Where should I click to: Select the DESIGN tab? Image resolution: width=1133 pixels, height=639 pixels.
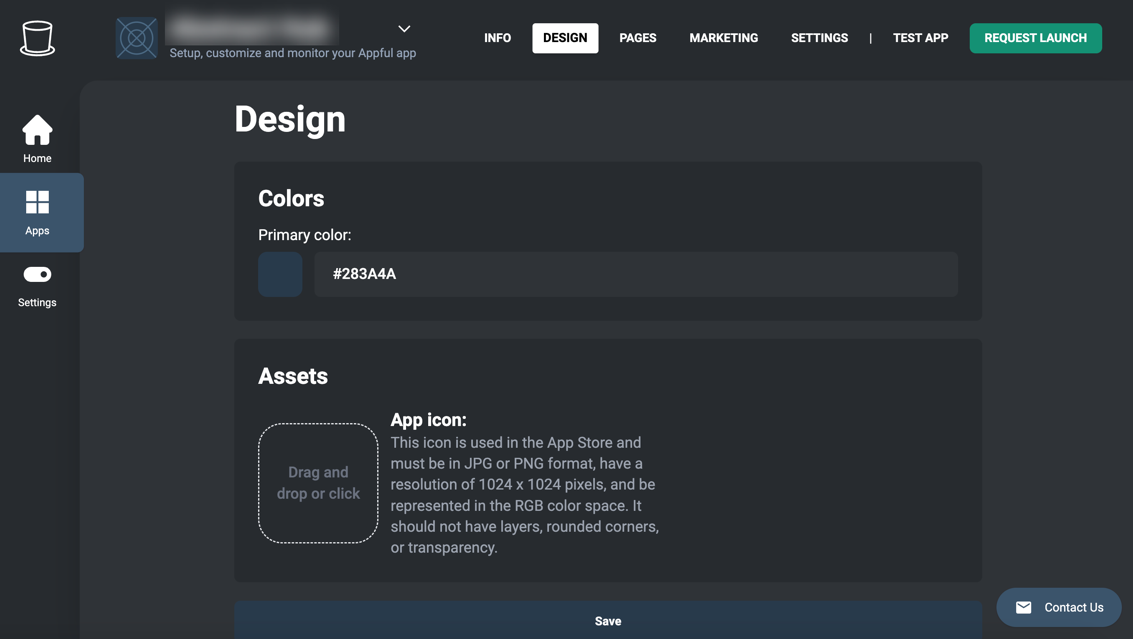coord(565,38)
